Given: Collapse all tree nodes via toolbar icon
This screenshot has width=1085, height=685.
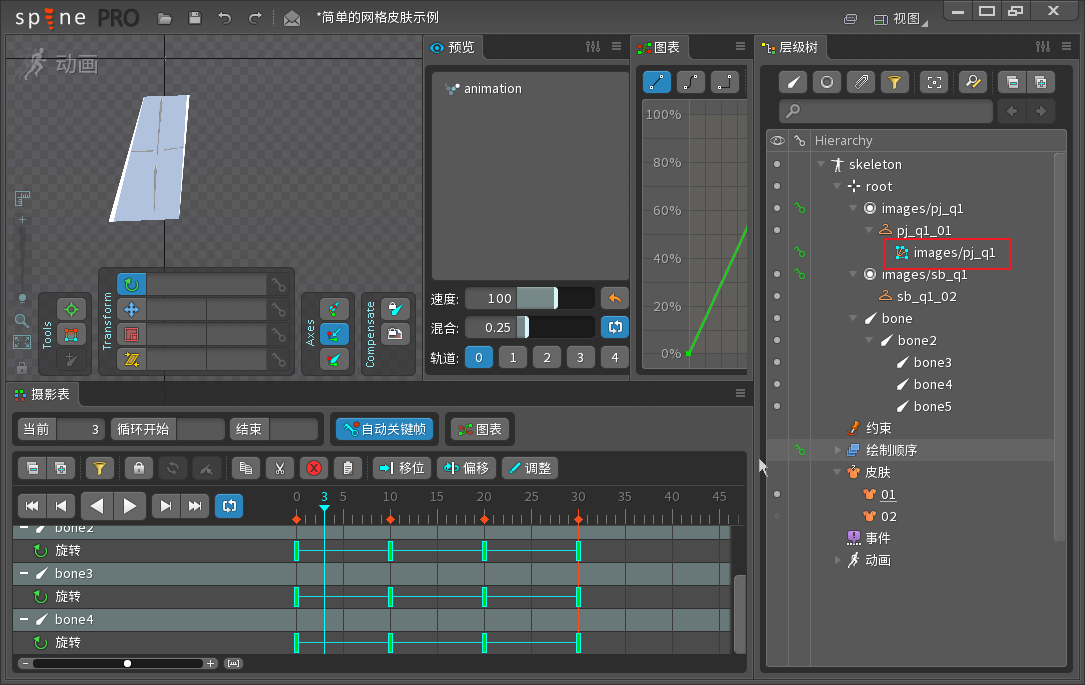Looking at the screenshot, I should [x=1012, y=82].
